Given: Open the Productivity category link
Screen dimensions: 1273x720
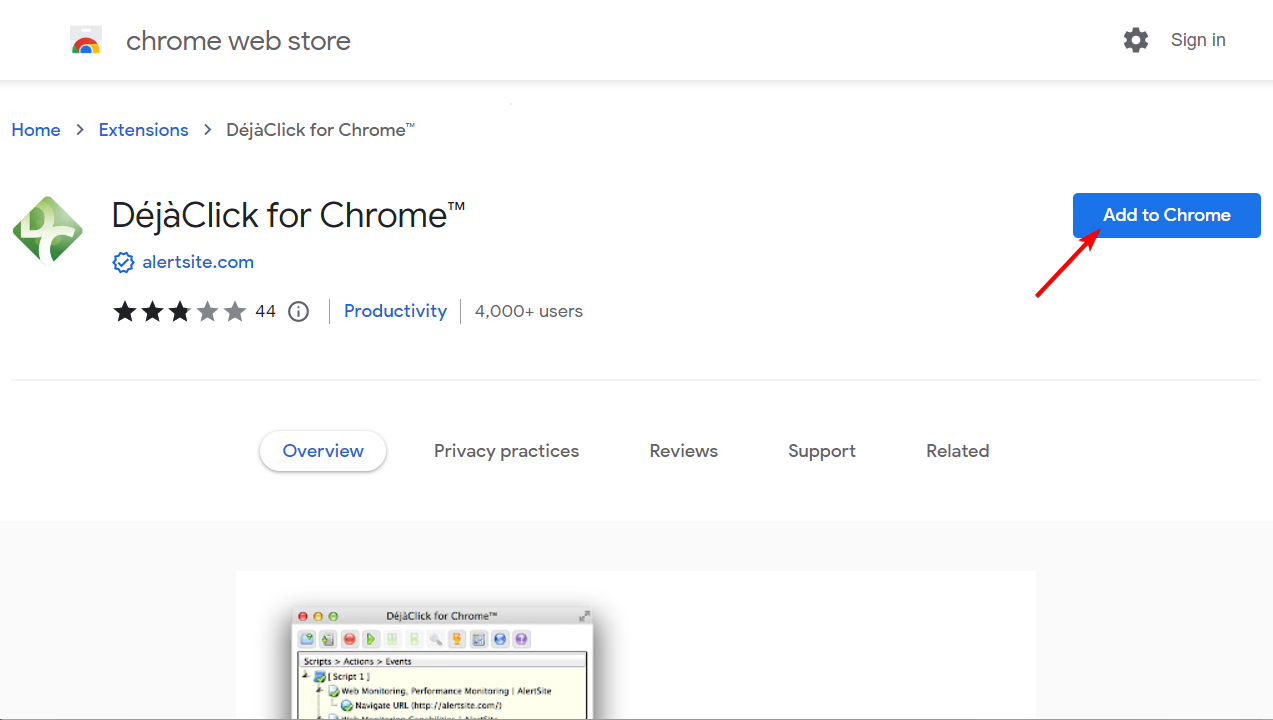Looking at the screenshot, I should point(395,311).
